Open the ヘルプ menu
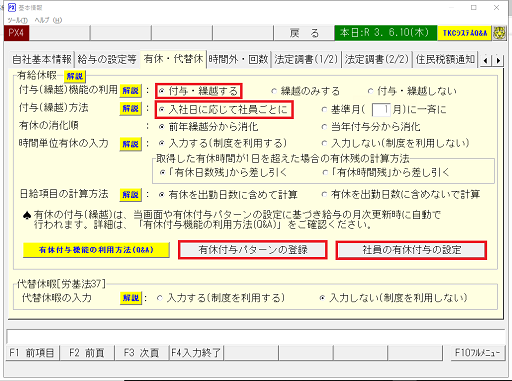 (x=48, y=20)
